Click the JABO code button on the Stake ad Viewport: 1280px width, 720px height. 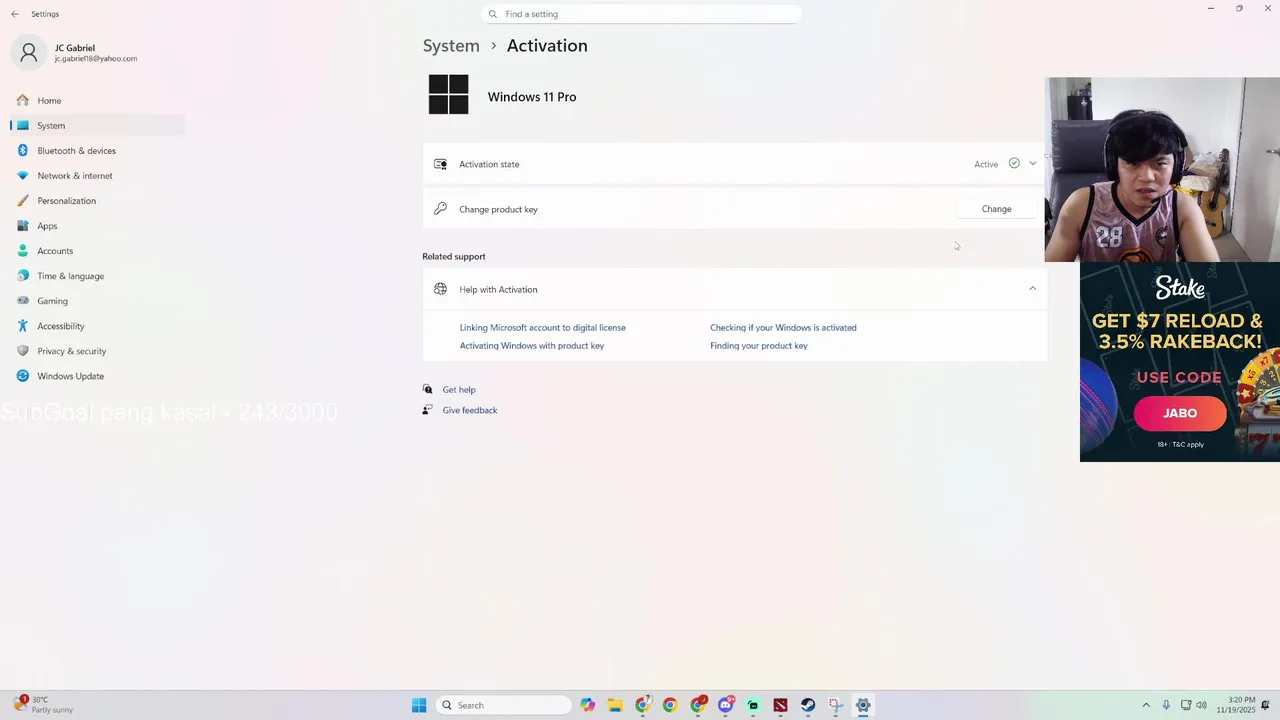(1180, 413)
